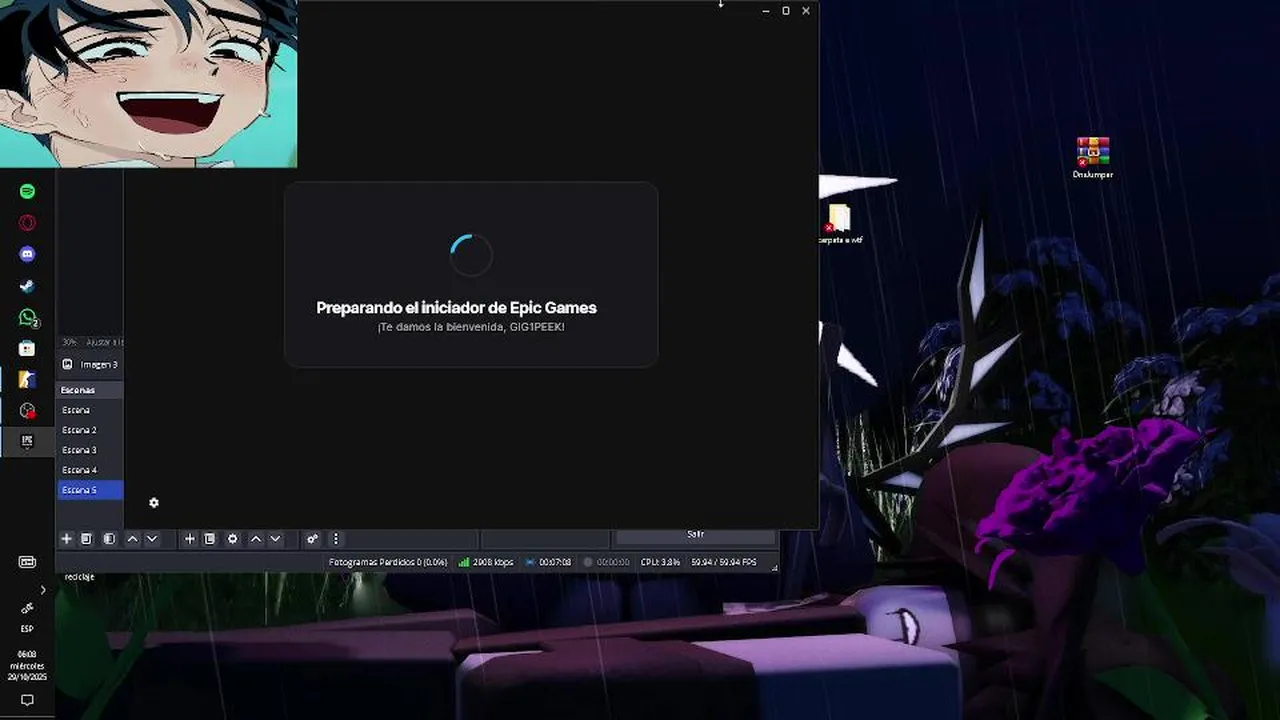This screenshot has width=1280, height=720.
Task: Close the Epic Games launcher window
Action: [806, 11]
